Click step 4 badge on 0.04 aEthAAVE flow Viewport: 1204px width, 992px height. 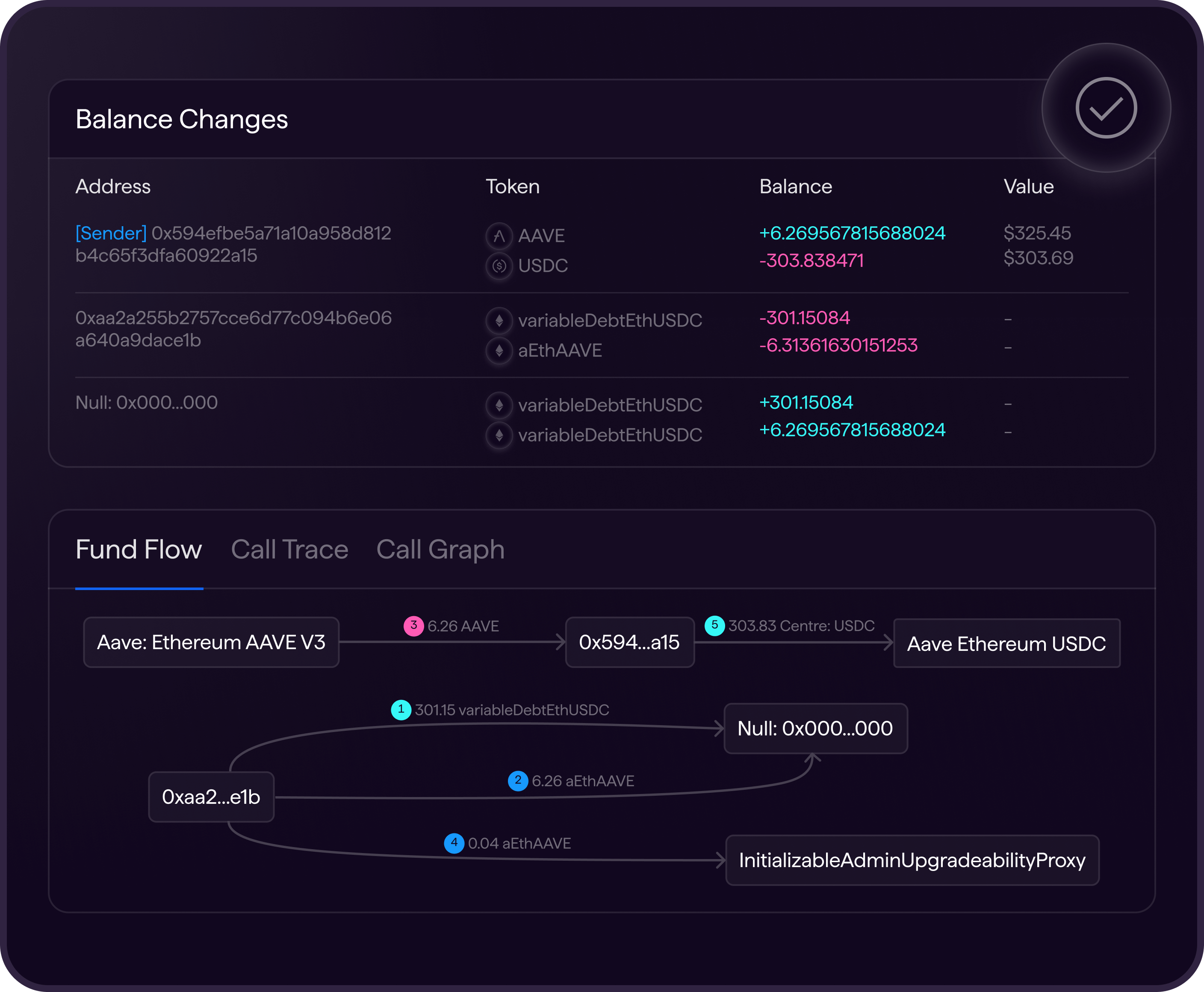[454, 843]
